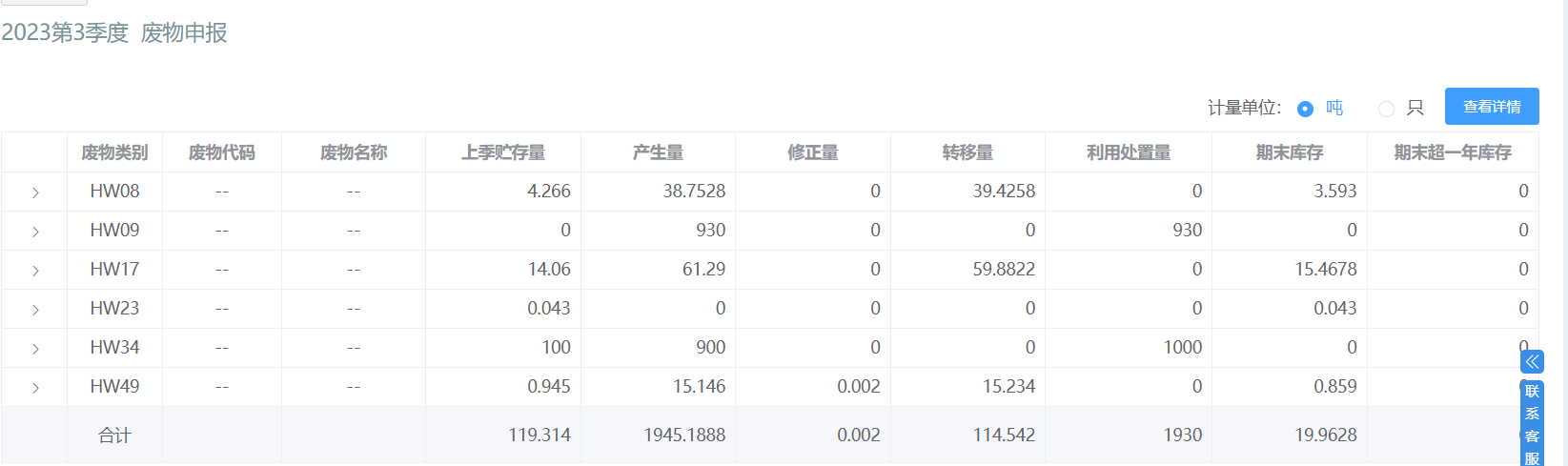Click HW34 利用处置量 value 1000
The image size is (1568, 466).
pos(1183,348)
